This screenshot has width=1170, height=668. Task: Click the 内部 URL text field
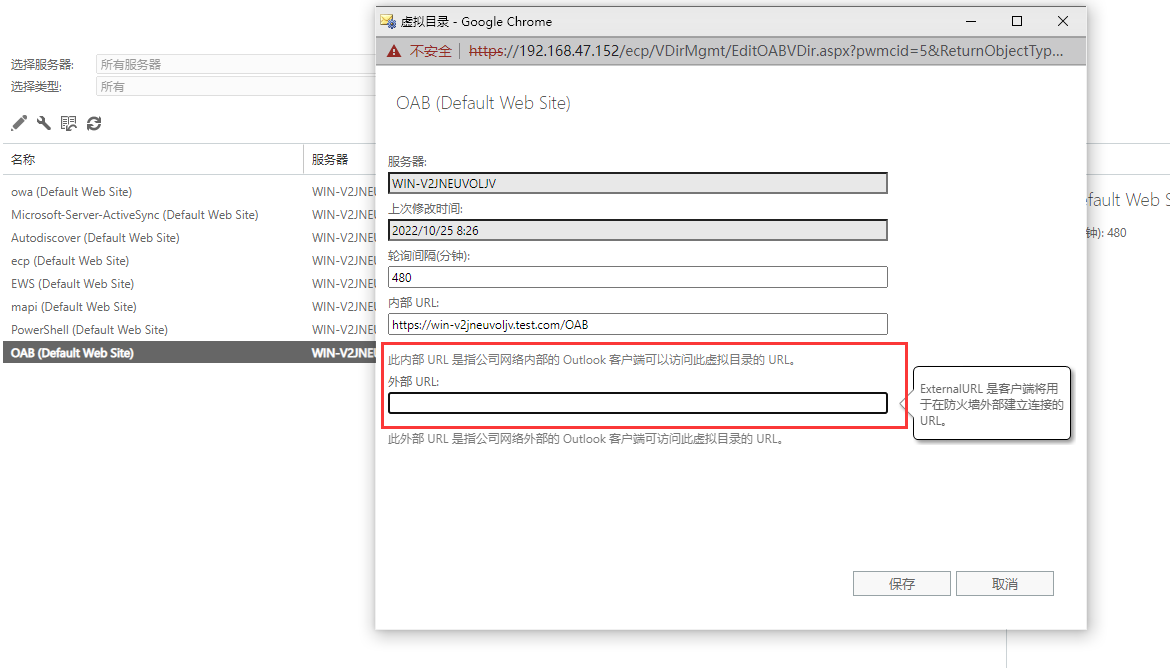[637, 324]
